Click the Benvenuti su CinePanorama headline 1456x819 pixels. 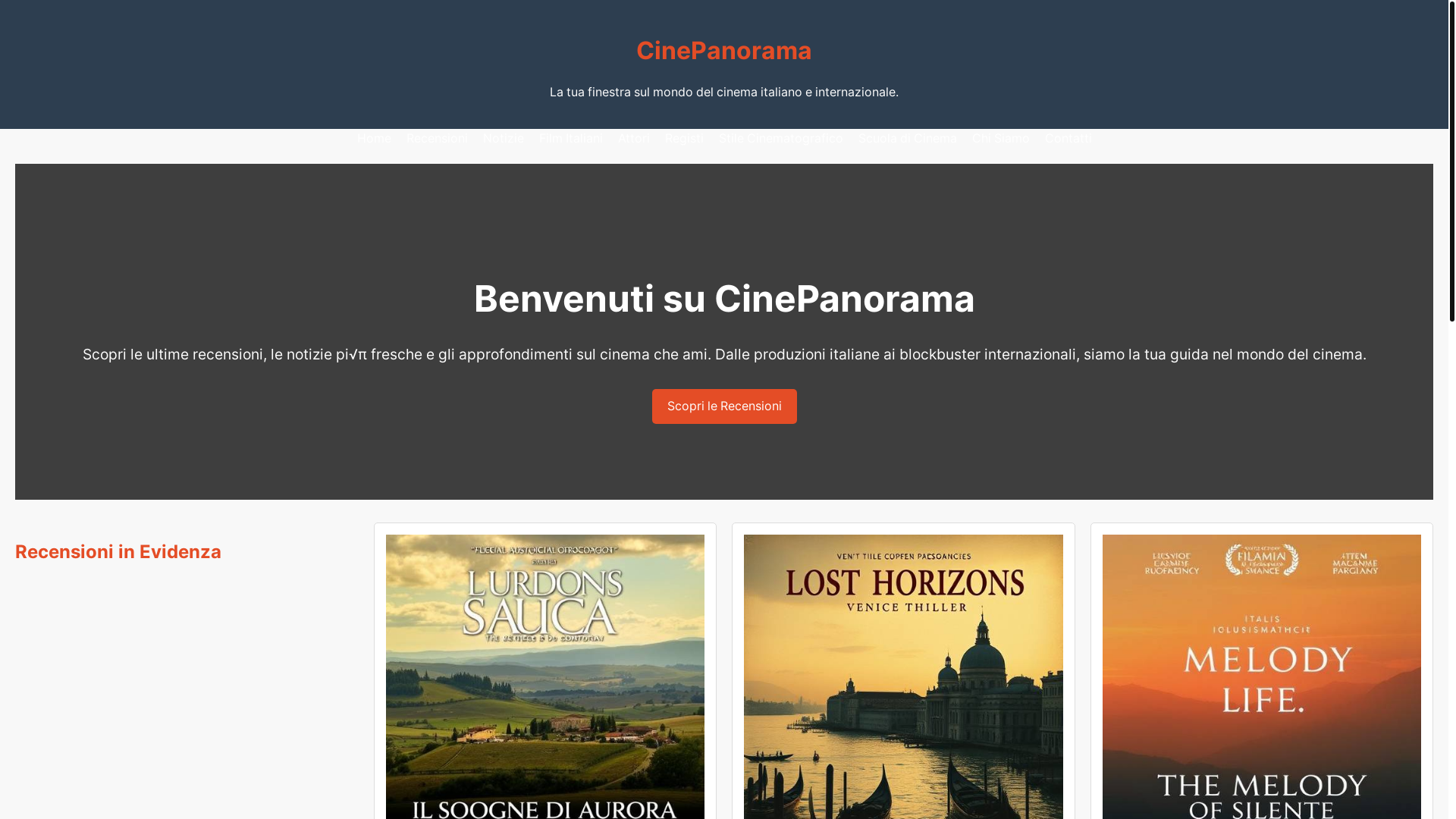pos(724,299)
